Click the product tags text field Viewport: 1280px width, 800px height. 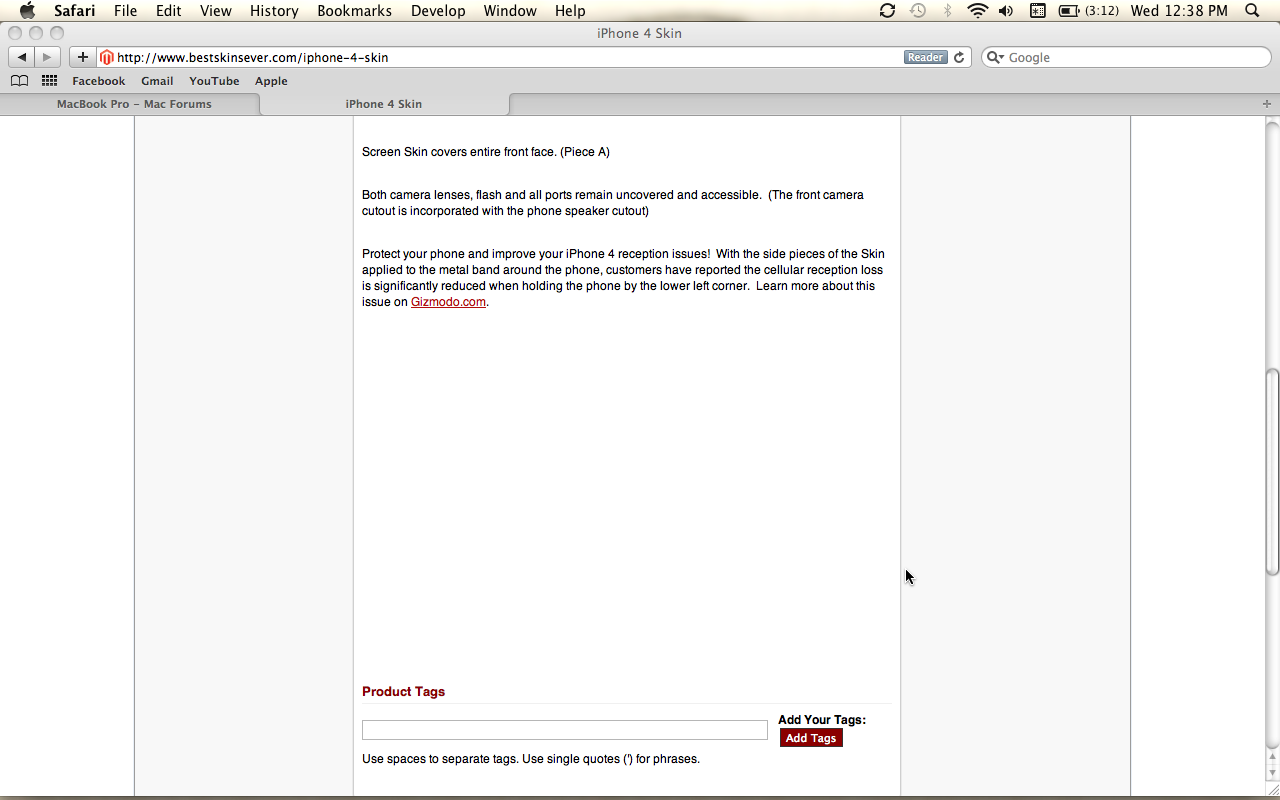565,730
